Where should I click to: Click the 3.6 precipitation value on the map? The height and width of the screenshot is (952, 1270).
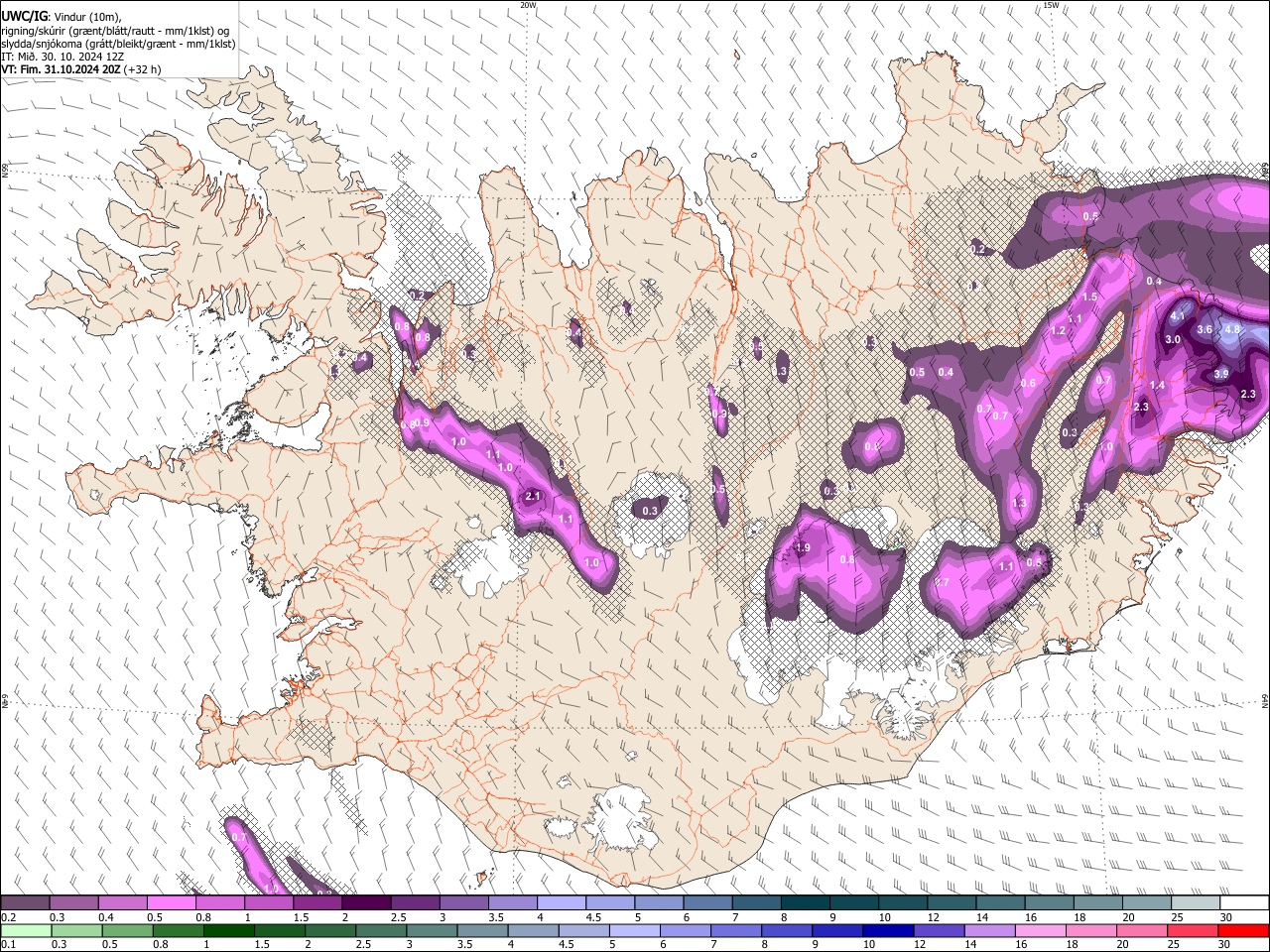coord(1206,329)
